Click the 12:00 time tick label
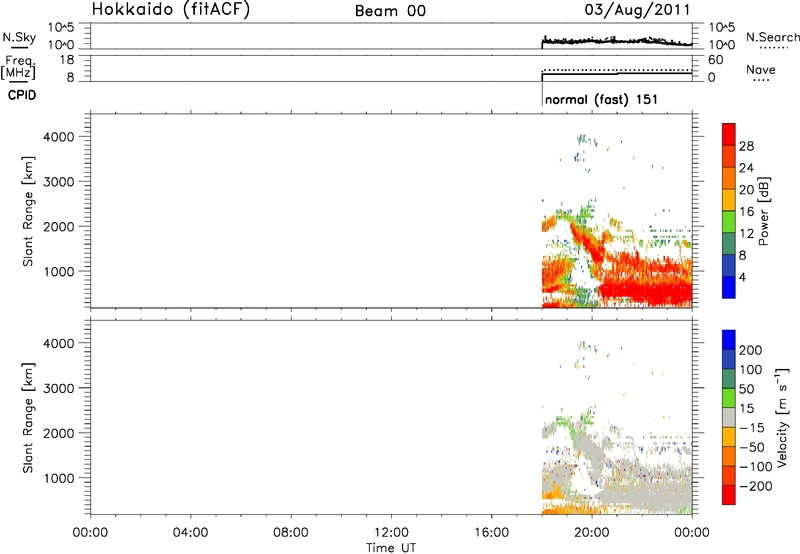Image resolution: width=800 pixels, height=554 pixels. (391, 533)
